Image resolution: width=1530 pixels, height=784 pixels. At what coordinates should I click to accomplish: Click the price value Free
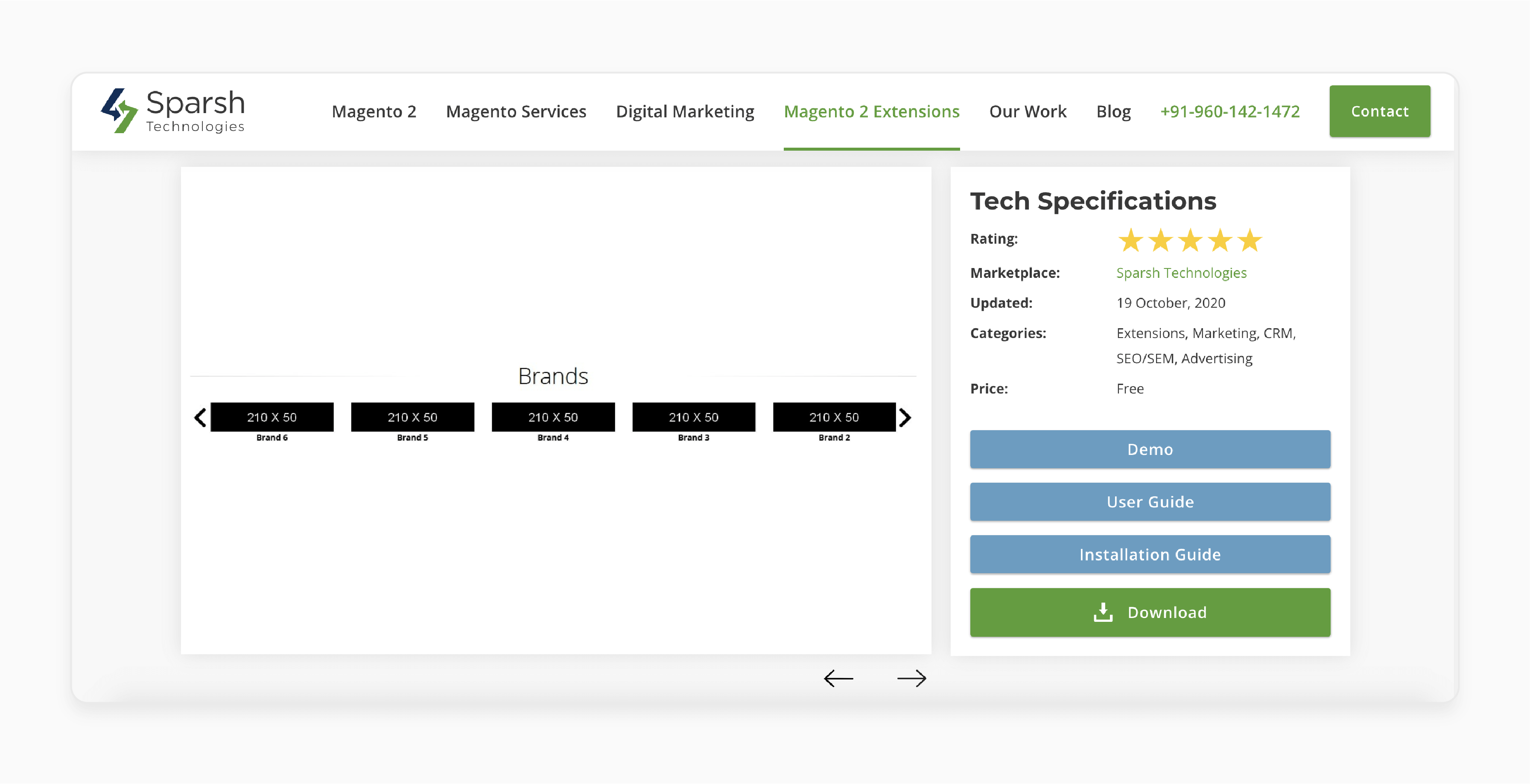[1130, 388]
